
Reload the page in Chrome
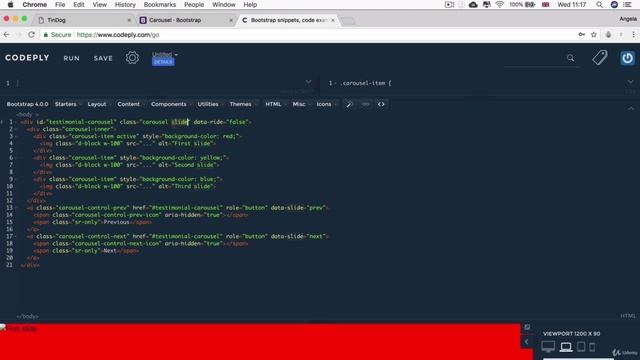[x=31, y=35]
